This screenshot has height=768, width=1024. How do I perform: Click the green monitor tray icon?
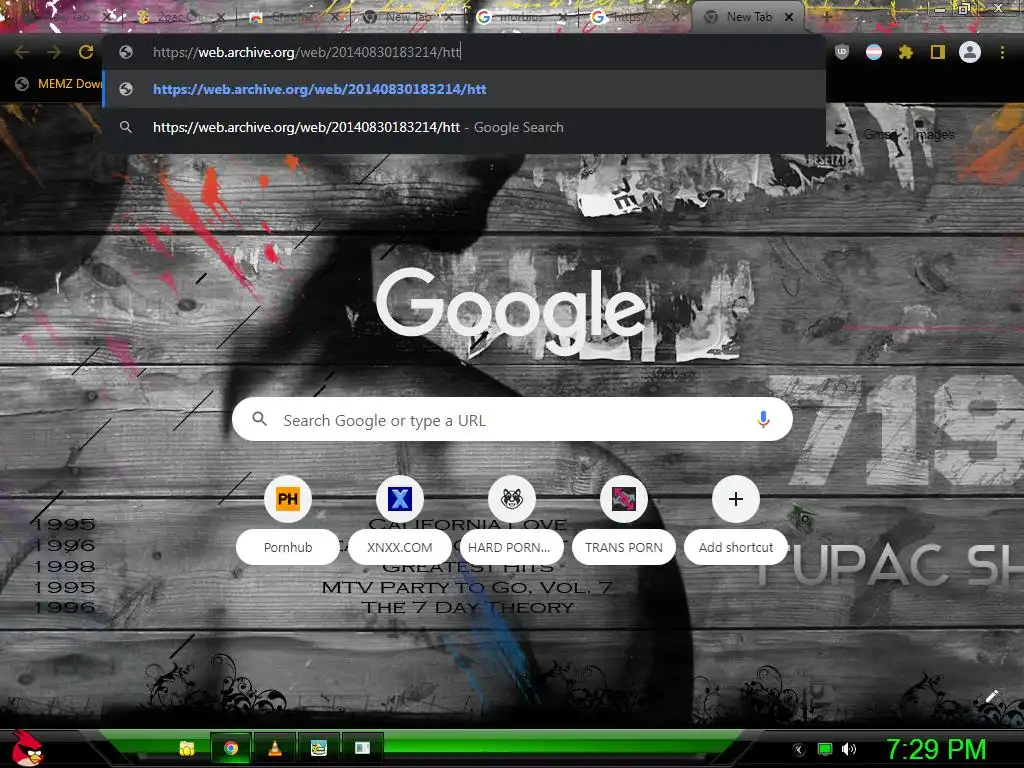(825, 749)
